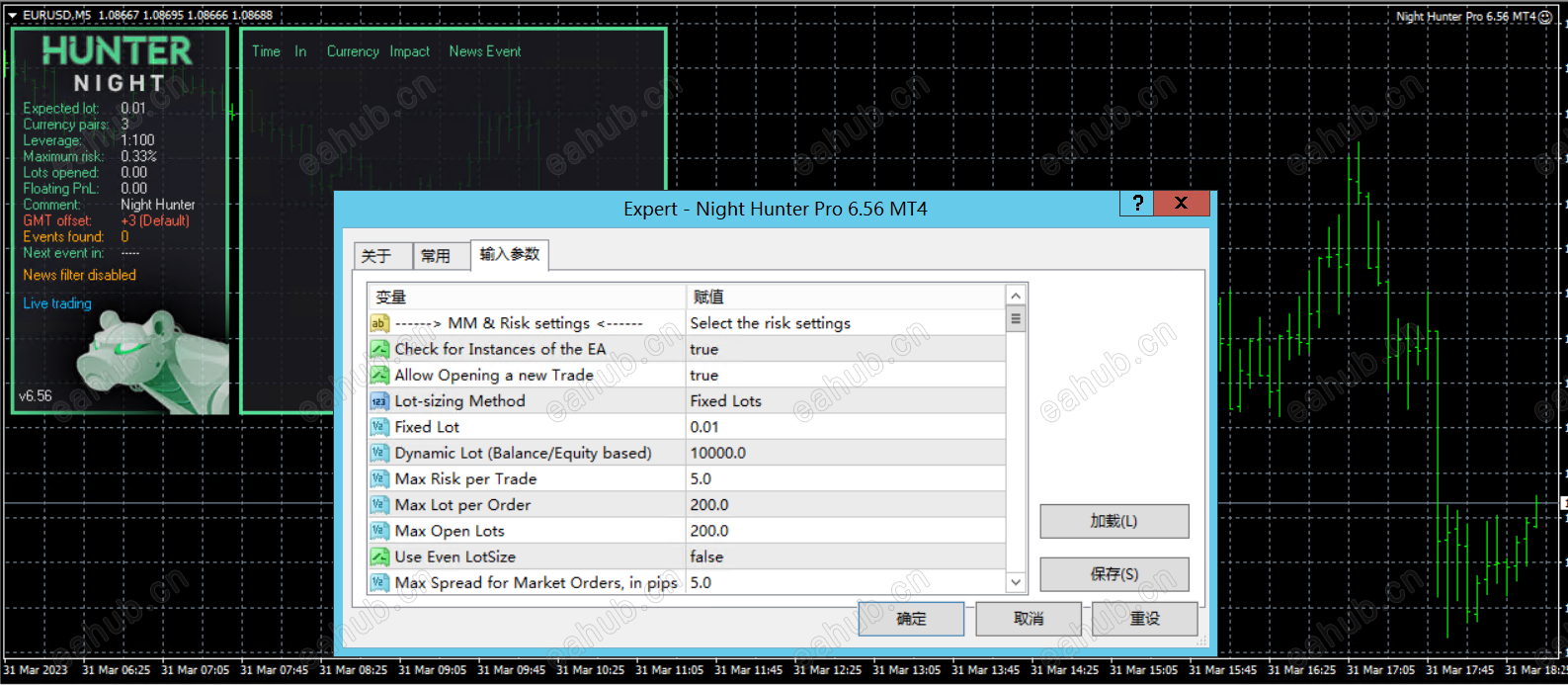Image resolution: width=1568 pixels, height=685 pixels.
Task: Click the Check for Instances value true
Action: coord(846,349)
